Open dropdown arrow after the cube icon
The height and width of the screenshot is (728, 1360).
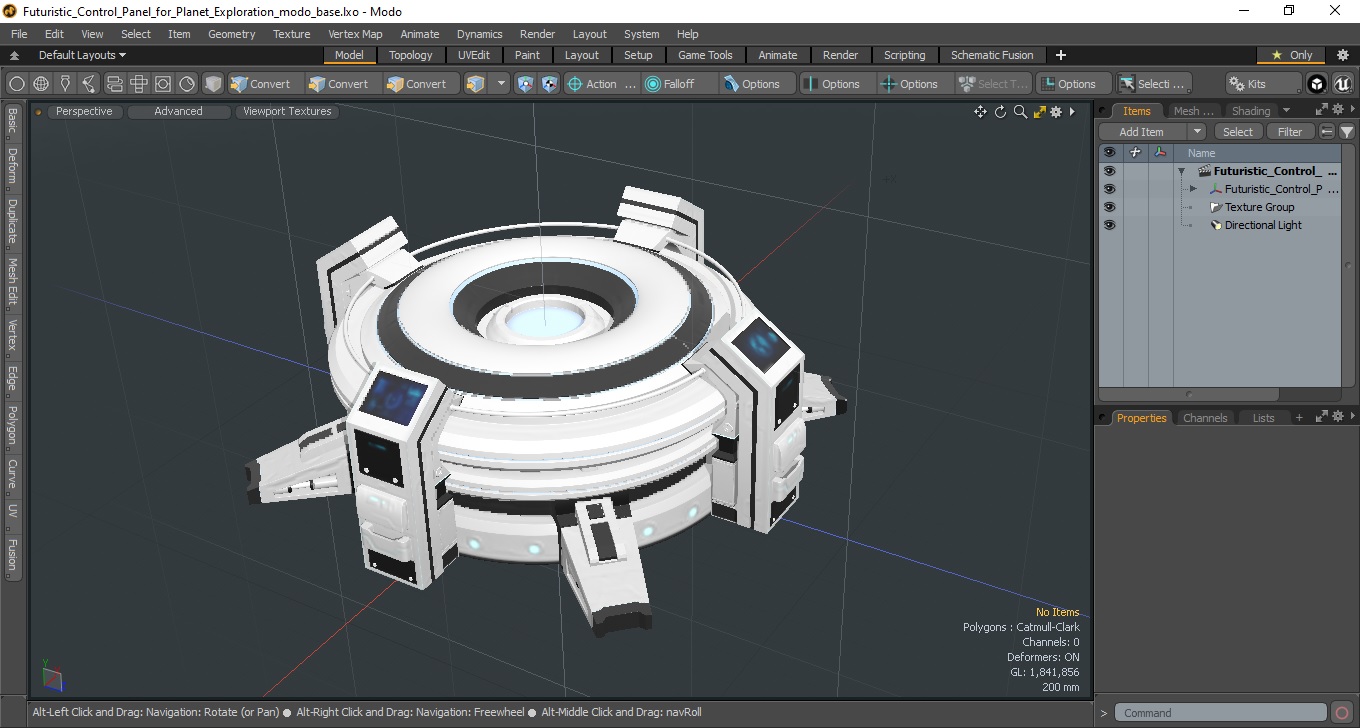pyautogui.click(x=501, y=84)
